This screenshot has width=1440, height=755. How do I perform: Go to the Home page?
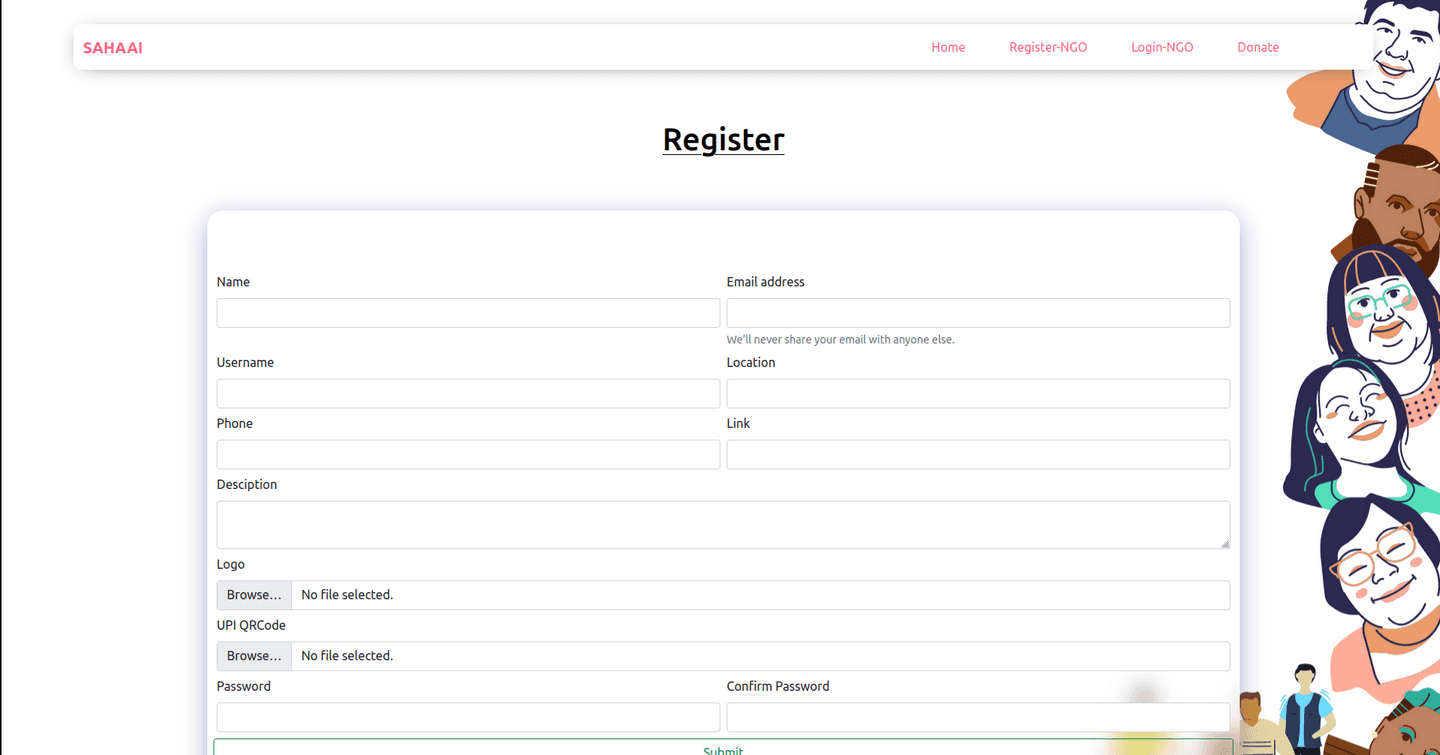[x=948, y=47]
